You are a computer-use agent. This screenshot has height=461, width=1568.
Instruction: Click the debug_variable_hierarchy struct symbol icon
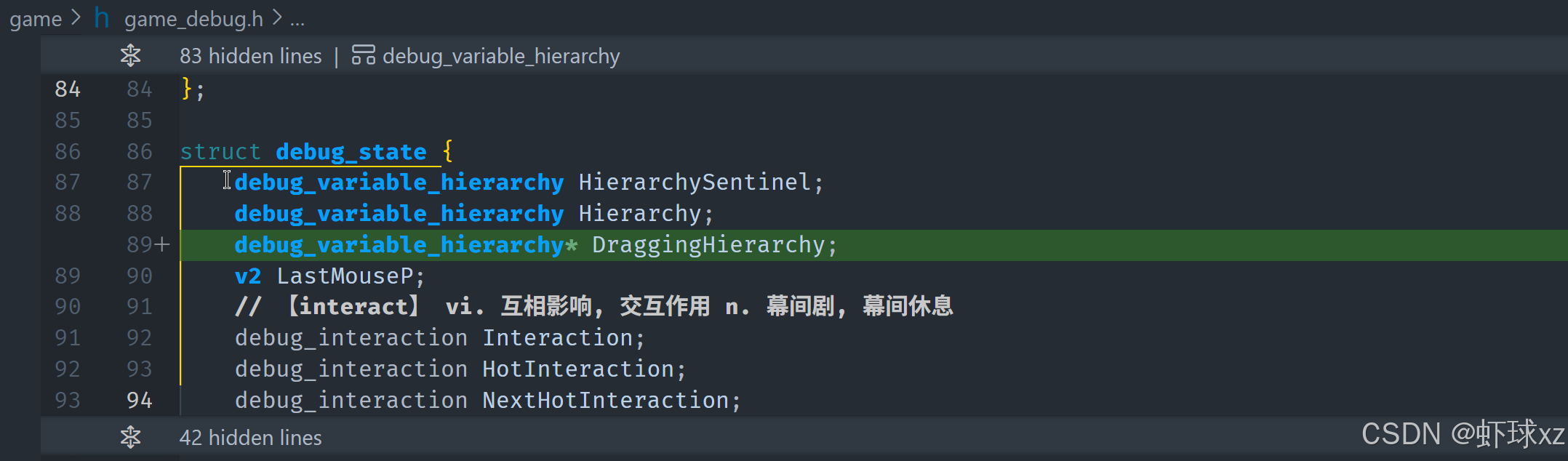pyautogui.click(x=363, y=55)
